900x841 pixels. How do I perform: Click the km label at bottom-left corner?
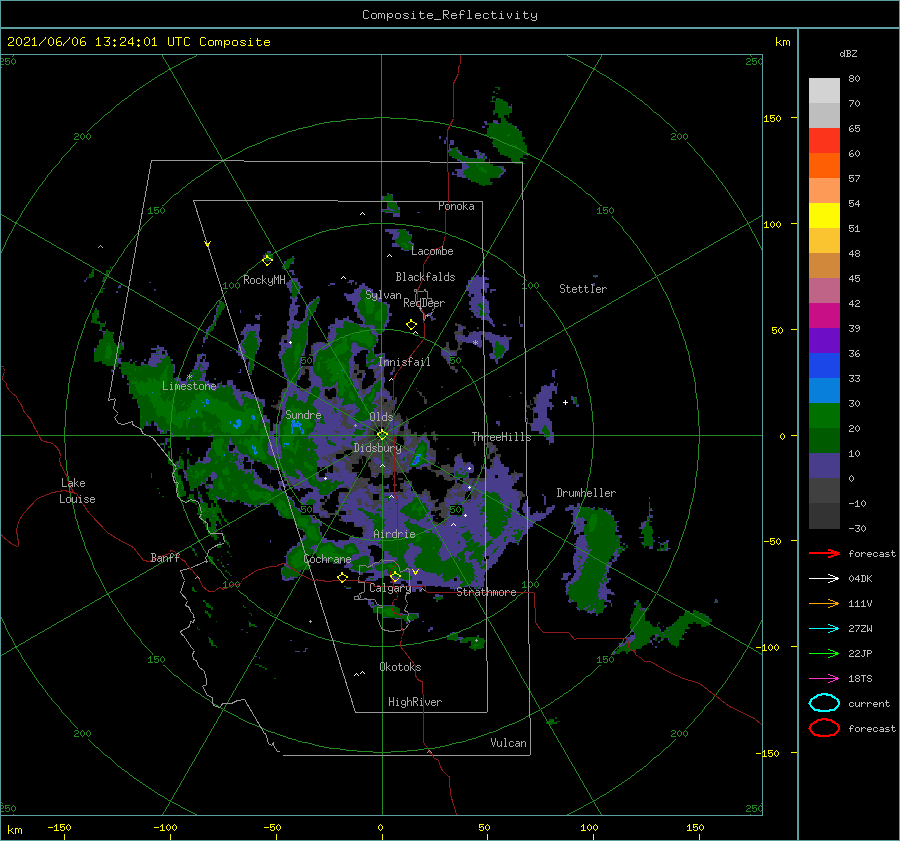pos(15,830)
